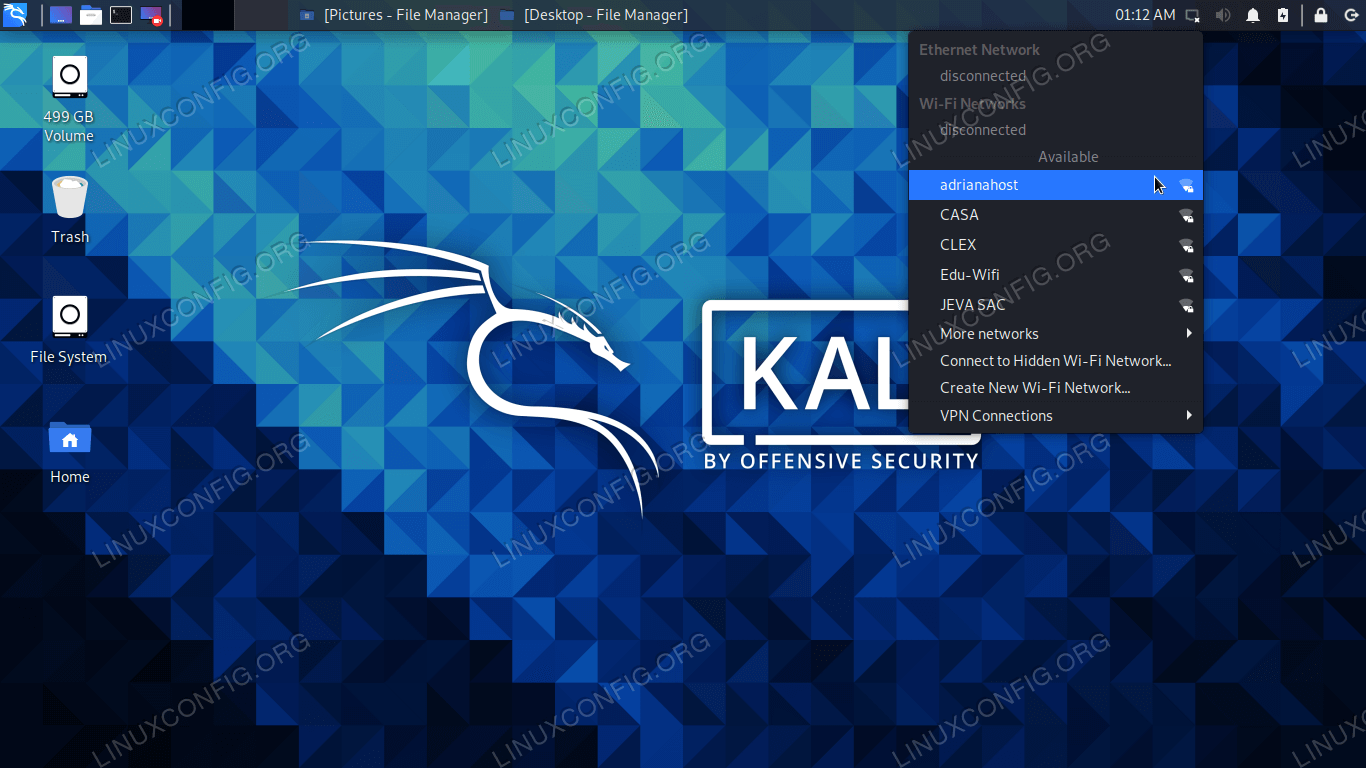Switch to the Pictures File Manager window
Screen dimensions: 1366x768
pyautogui.click(x=392, y=15)
